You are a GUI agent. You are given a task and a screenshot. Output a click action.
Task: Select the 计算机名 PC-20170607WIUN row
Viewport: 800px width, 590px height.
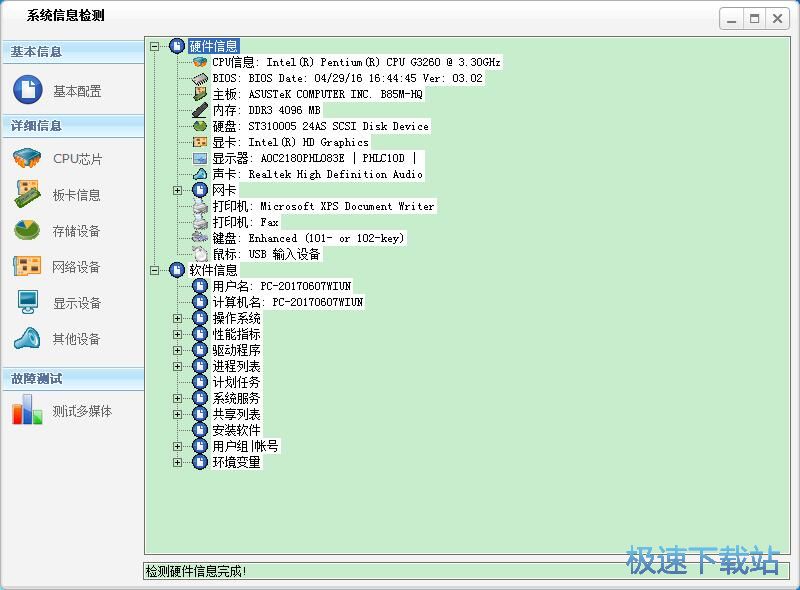click(x=288, y=302)
